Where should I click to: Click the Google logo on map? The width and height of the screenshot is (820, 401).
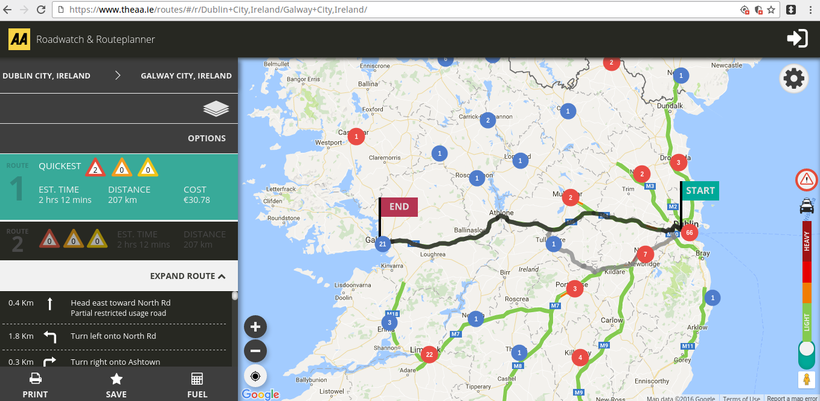click(x=260, y=394)
